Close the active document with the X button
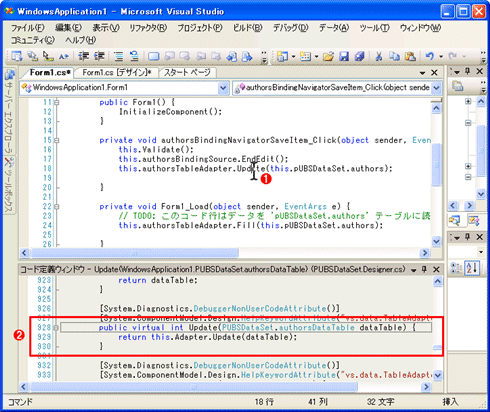 (434, 73)
